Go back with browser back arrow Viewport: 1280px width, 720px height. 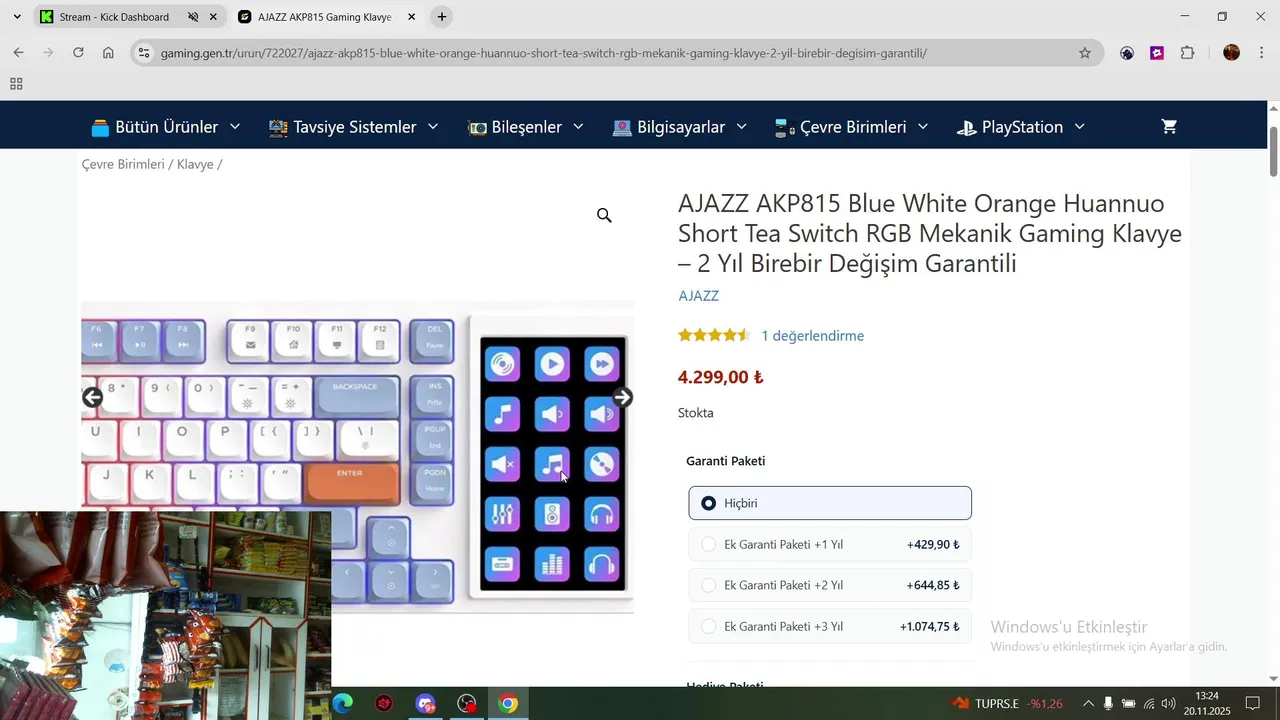[18, 53]
